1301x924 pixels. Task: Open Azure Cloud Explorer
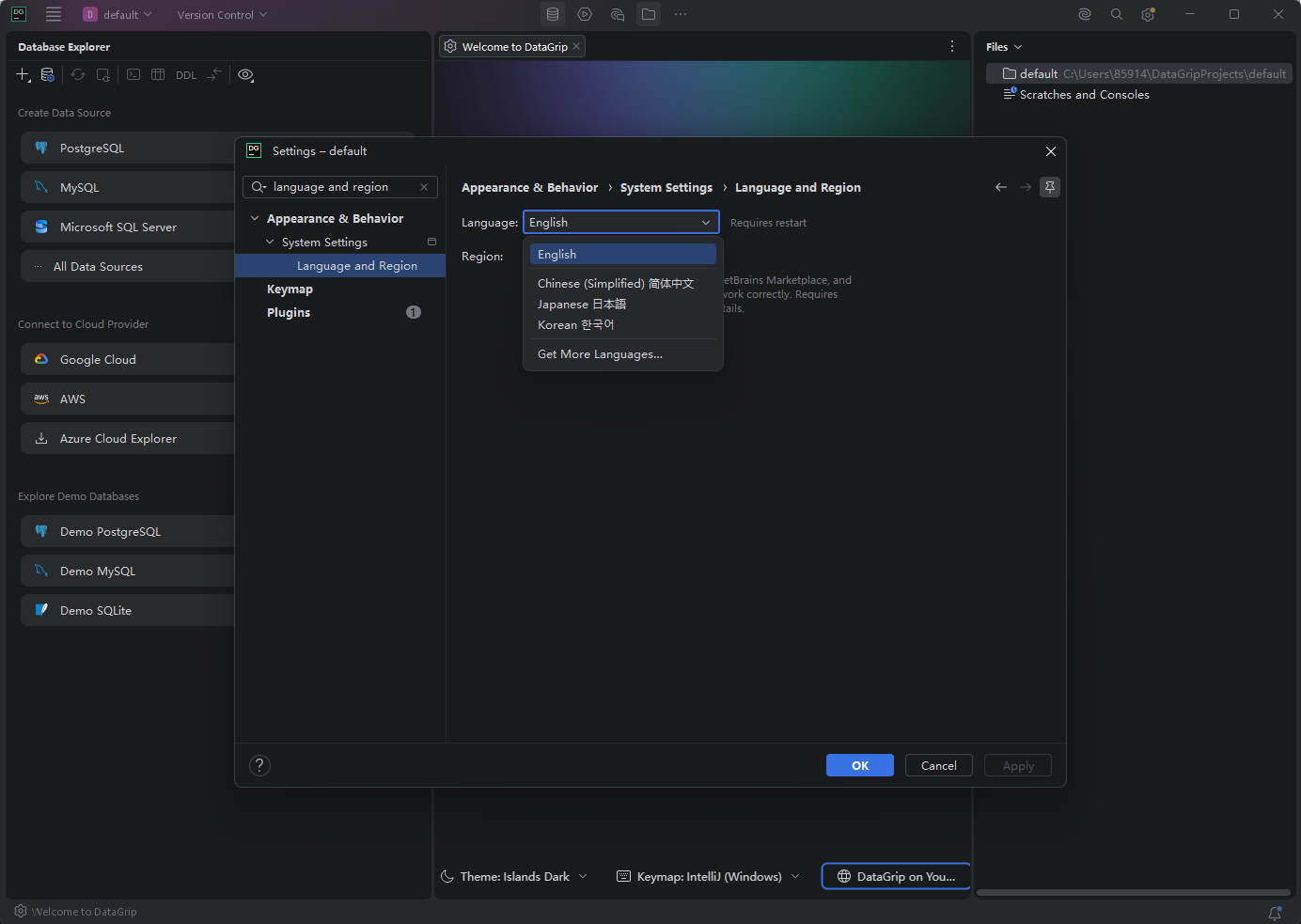[128, 439]
